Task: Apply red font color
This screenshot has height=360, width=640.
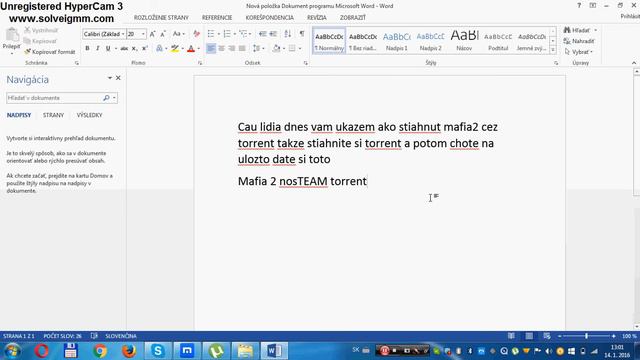Action: click(191, 49)
